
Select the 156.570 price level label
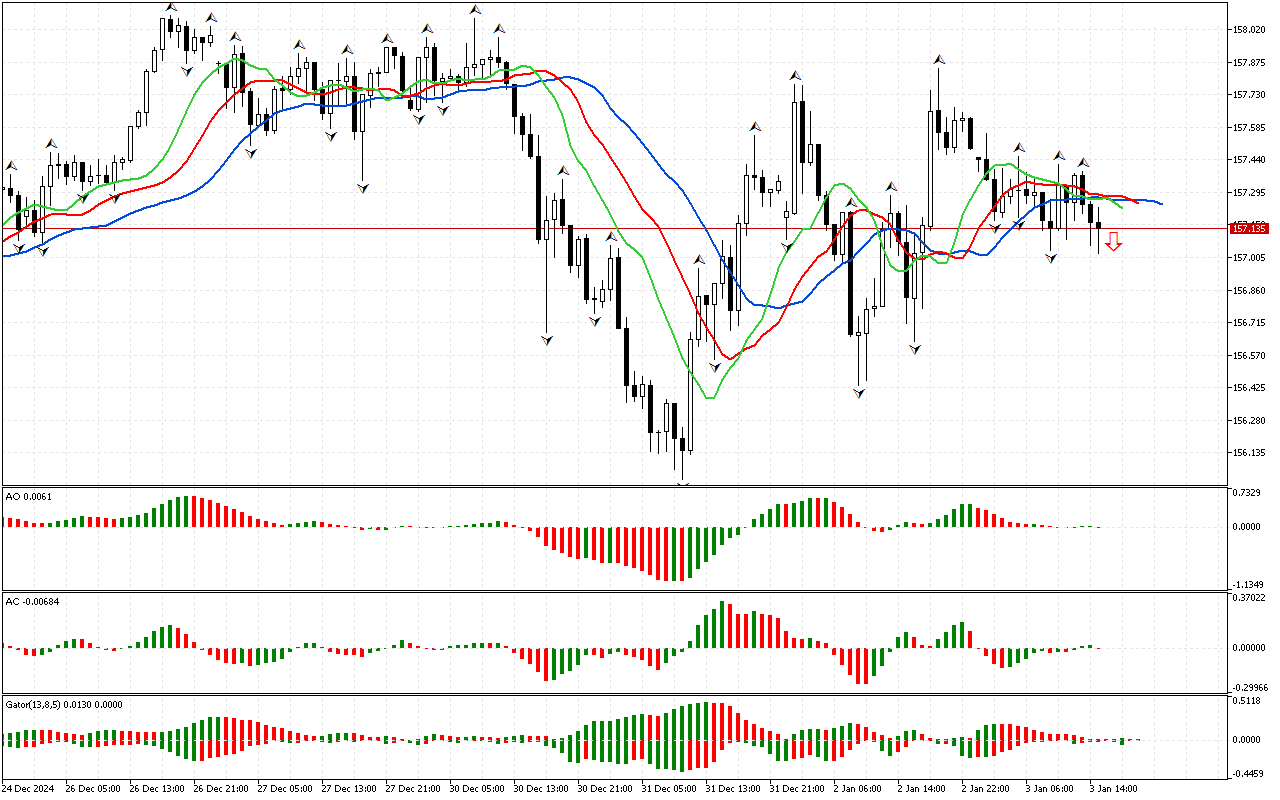click(x=1250, y=356)
